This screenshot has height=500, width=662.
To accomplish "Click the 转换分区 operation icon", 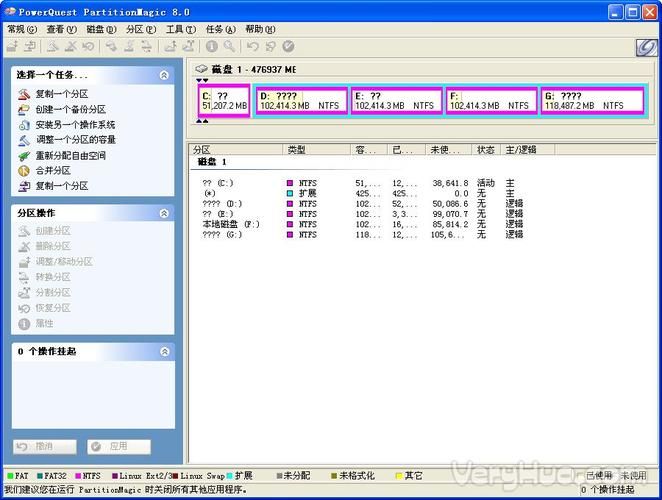I will (24, 277).
